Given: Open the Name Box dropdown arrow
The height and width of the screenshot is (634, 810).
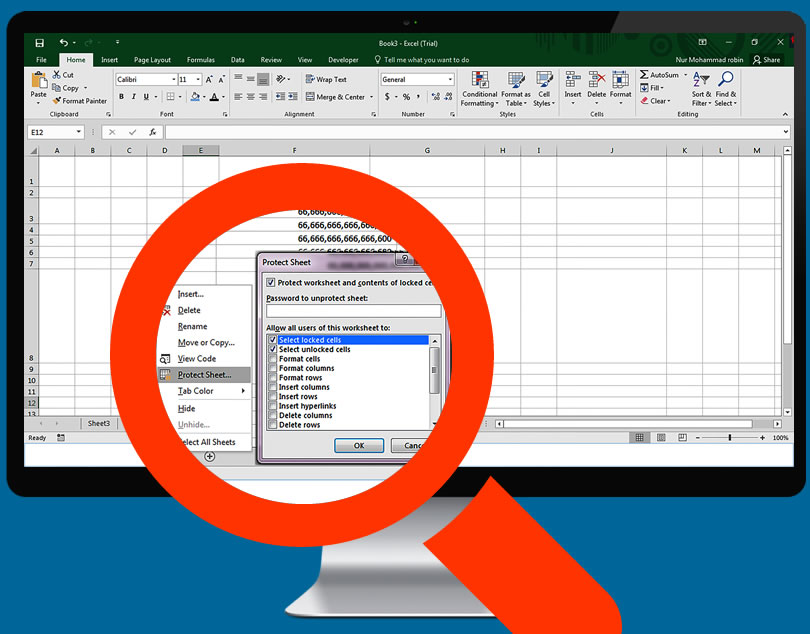Looking at the screenshot, I should pyautogui.click(x=94, y=132).
